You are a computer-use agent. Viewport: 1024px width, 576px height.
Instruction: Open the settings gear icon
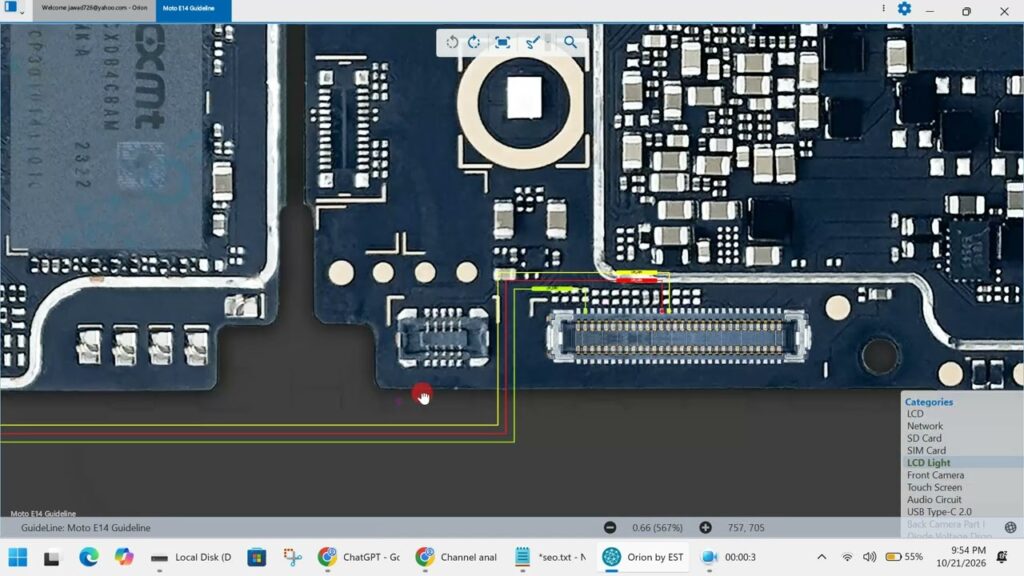pos(904,8)
